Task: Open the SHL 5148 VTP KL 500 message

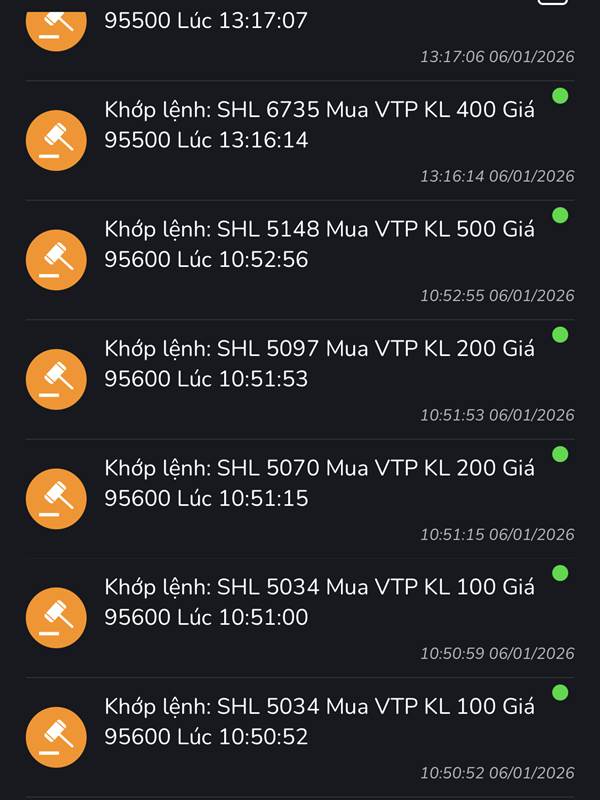Action: click(320, 244)
